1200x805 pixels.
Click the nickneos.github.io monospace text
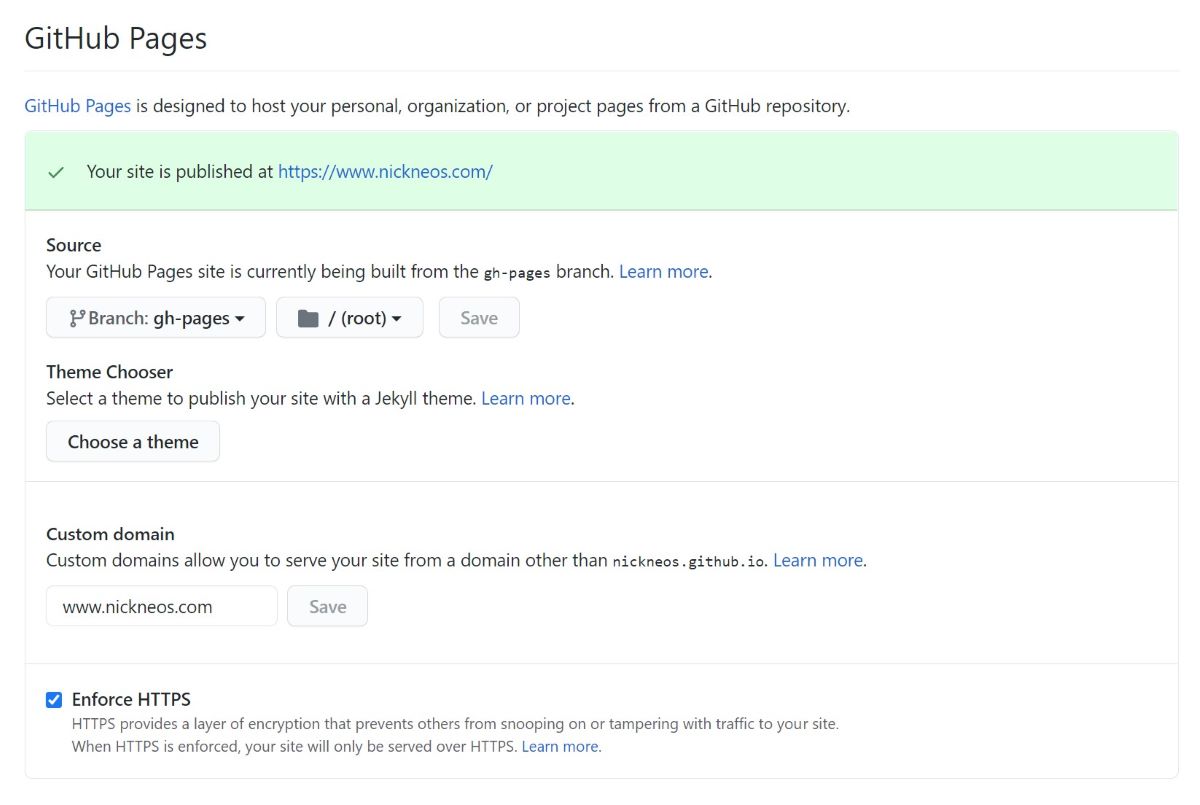[x=689, y=561]
